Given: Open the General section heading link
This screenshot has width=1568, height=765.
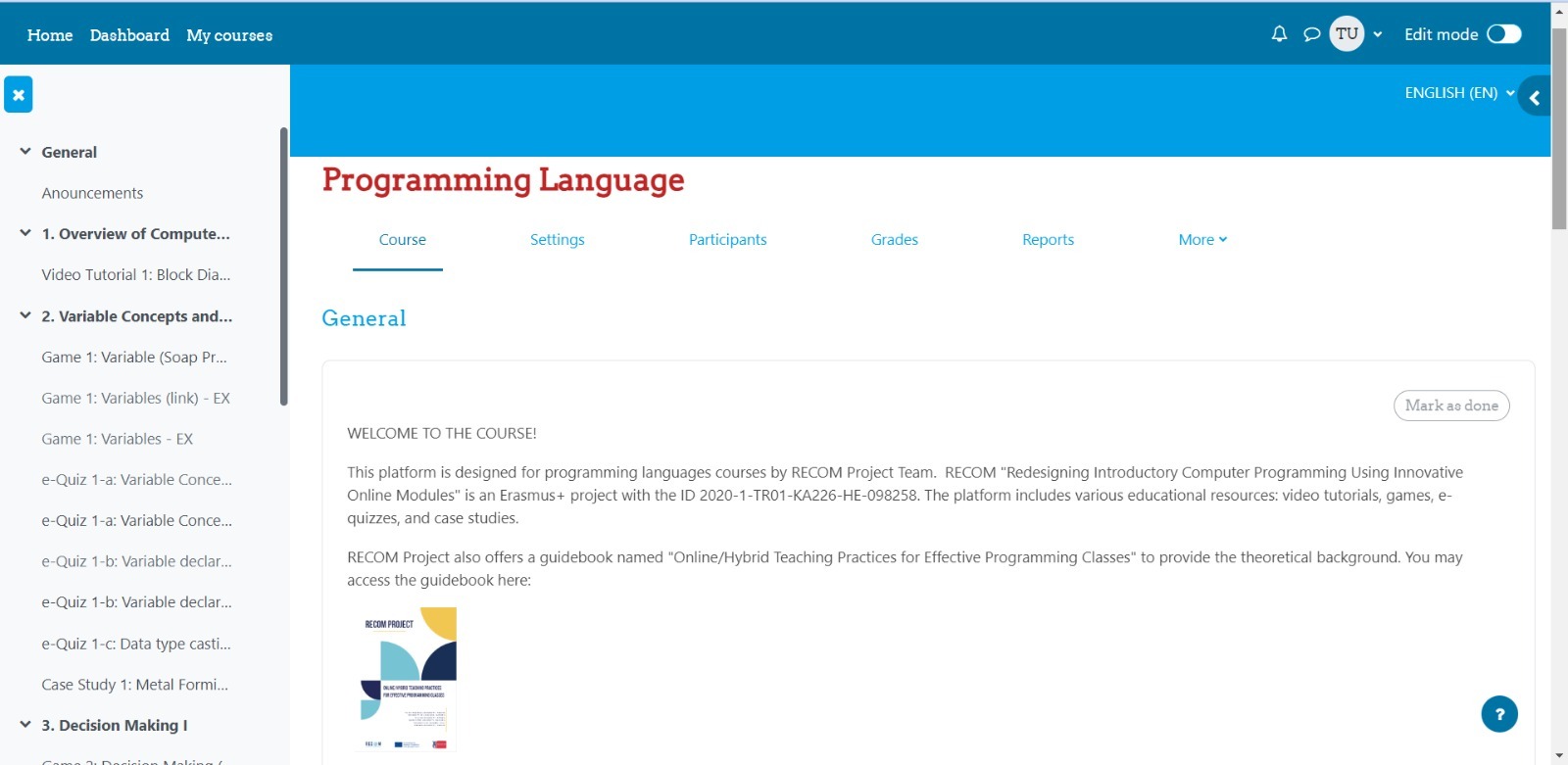Looking at the screenshot, I should pos(364,318).
